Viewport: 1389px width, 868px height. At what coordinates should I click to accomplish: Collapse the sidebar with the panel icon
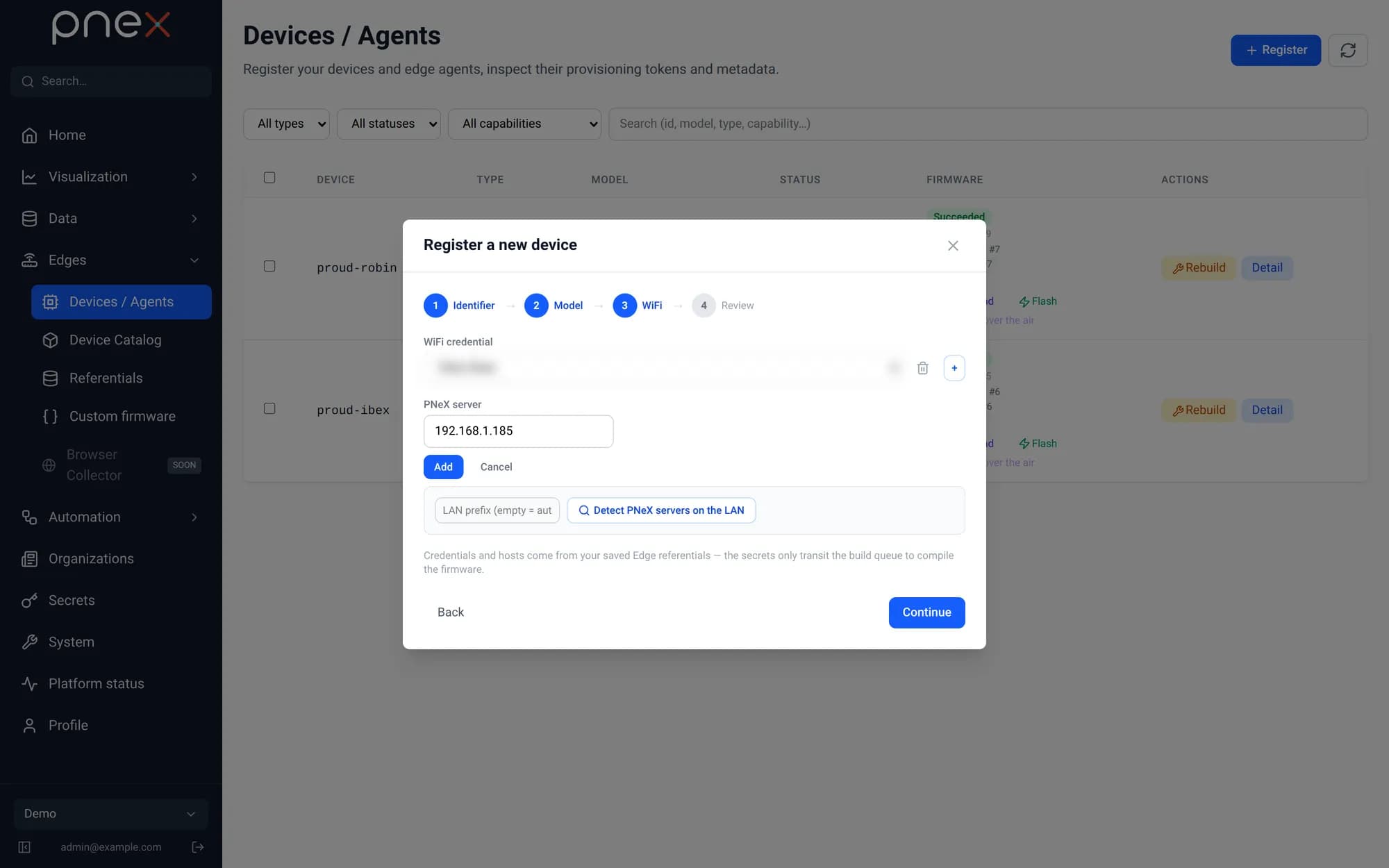point(24,847)
